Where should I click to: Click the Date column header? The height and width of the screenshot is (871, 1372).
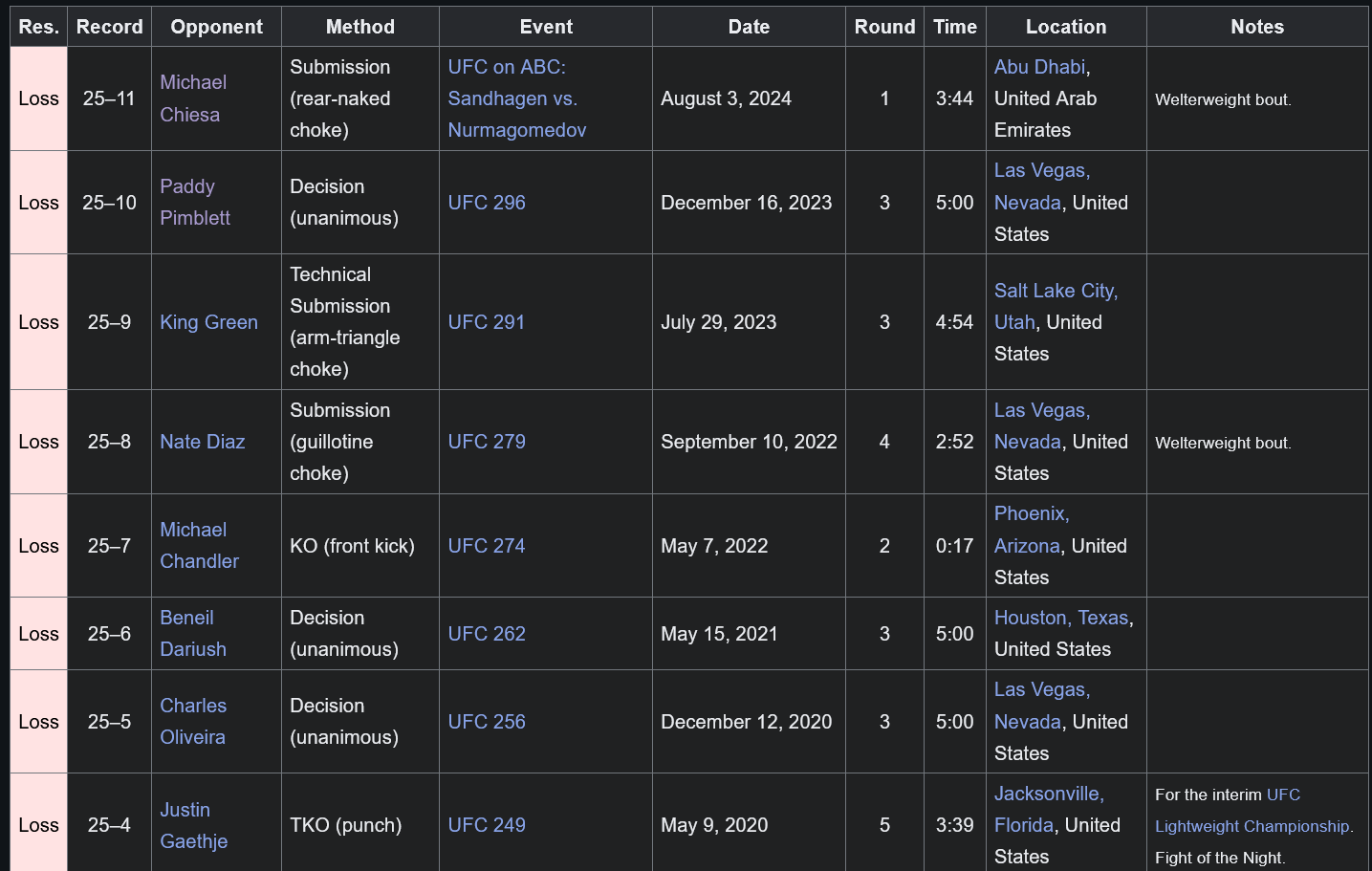coord(749,27)
